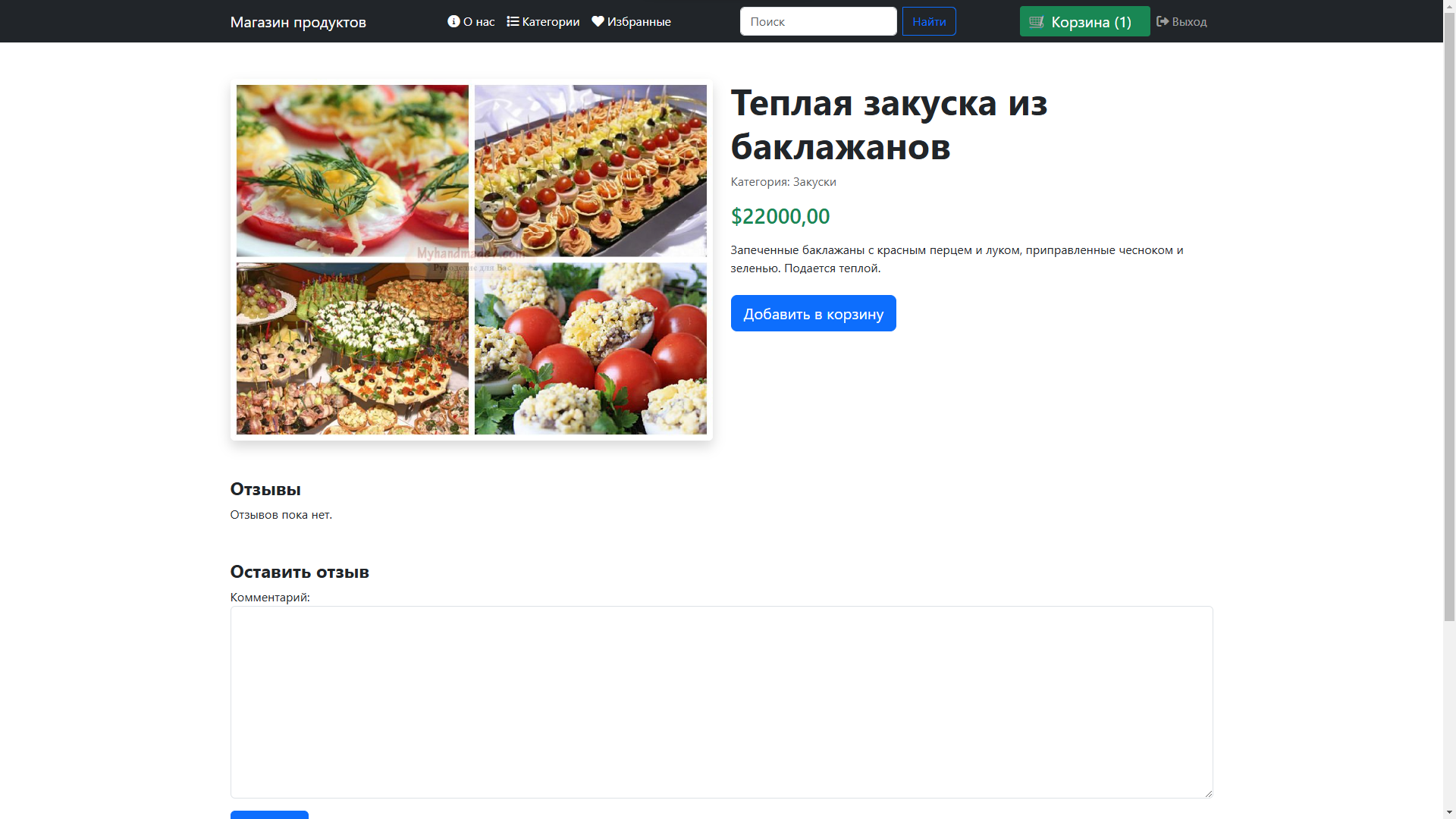Click the list icon beside Категории

tap(513, 21)
